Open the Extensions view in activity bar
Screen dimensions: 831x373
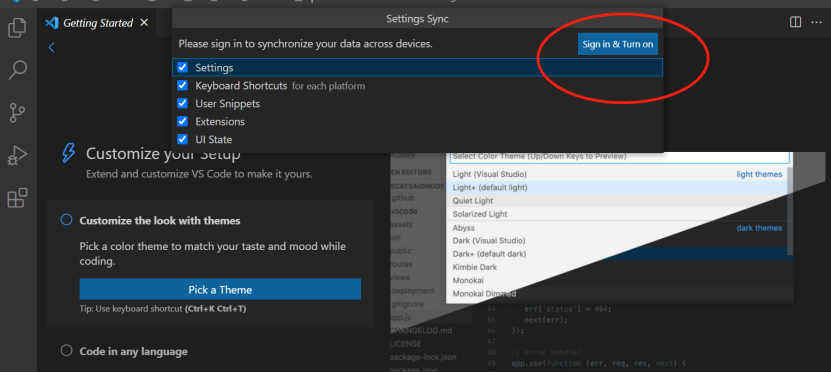17,198
